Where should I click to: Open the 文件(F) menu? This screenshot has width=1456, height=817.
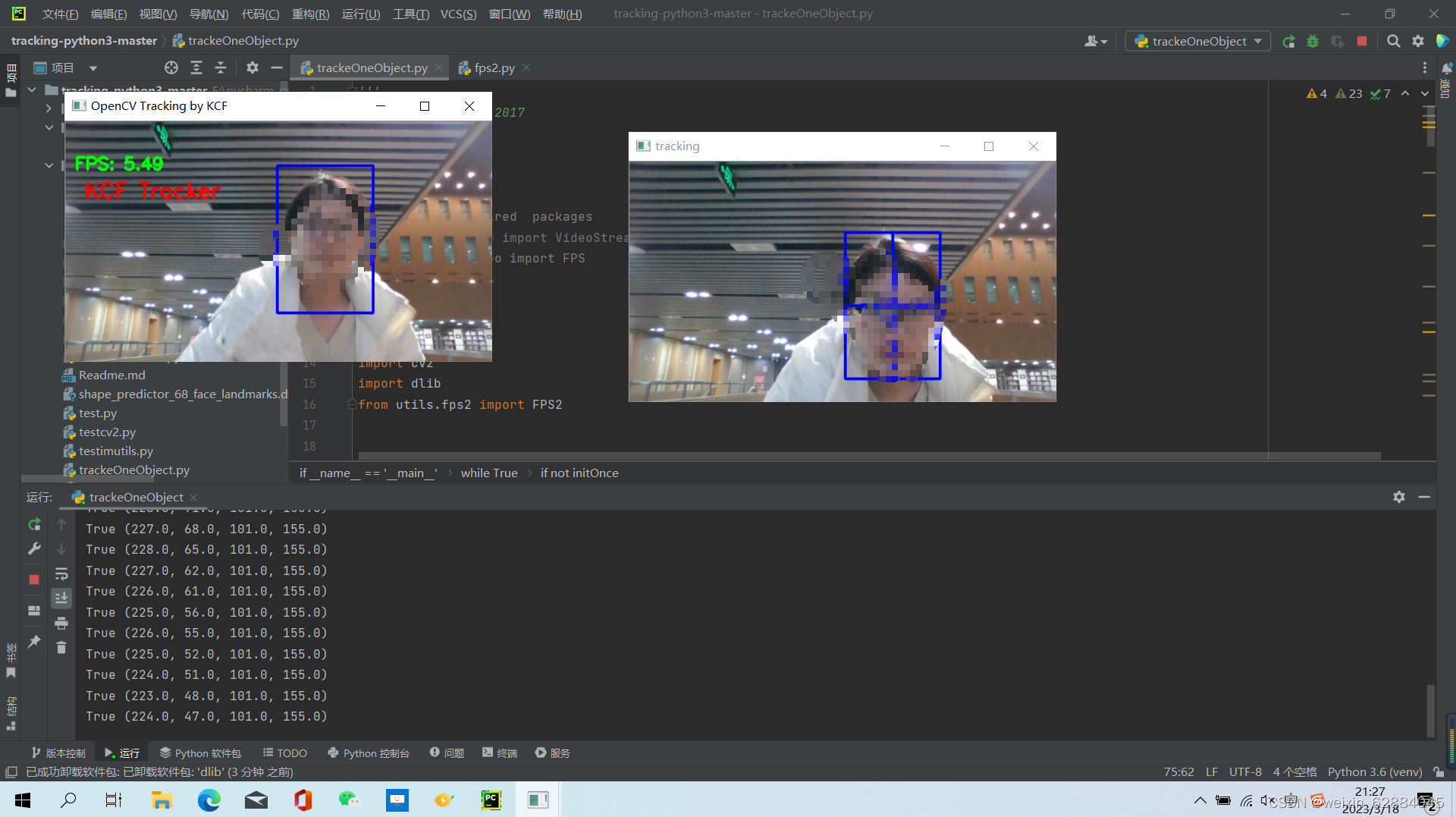(x=60, y=14)
